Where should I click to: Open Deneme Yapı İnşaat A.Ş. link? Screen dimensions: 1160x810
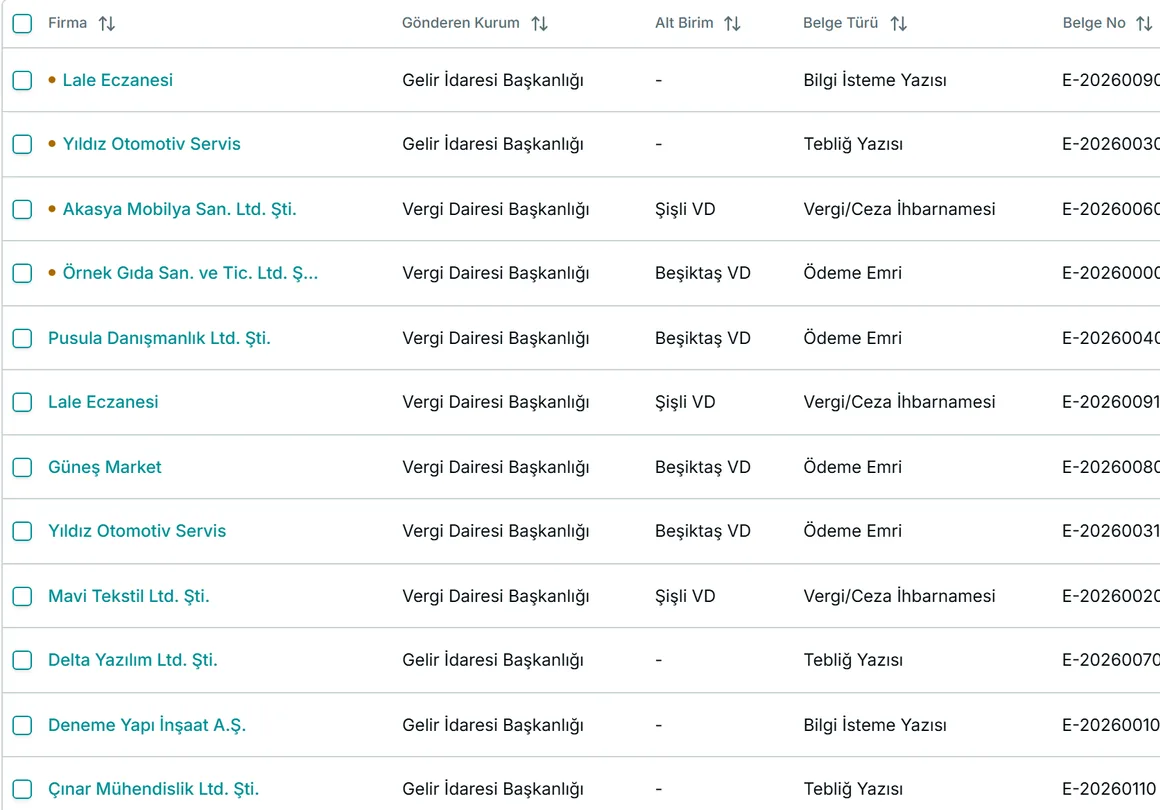[x=146, y=725]
